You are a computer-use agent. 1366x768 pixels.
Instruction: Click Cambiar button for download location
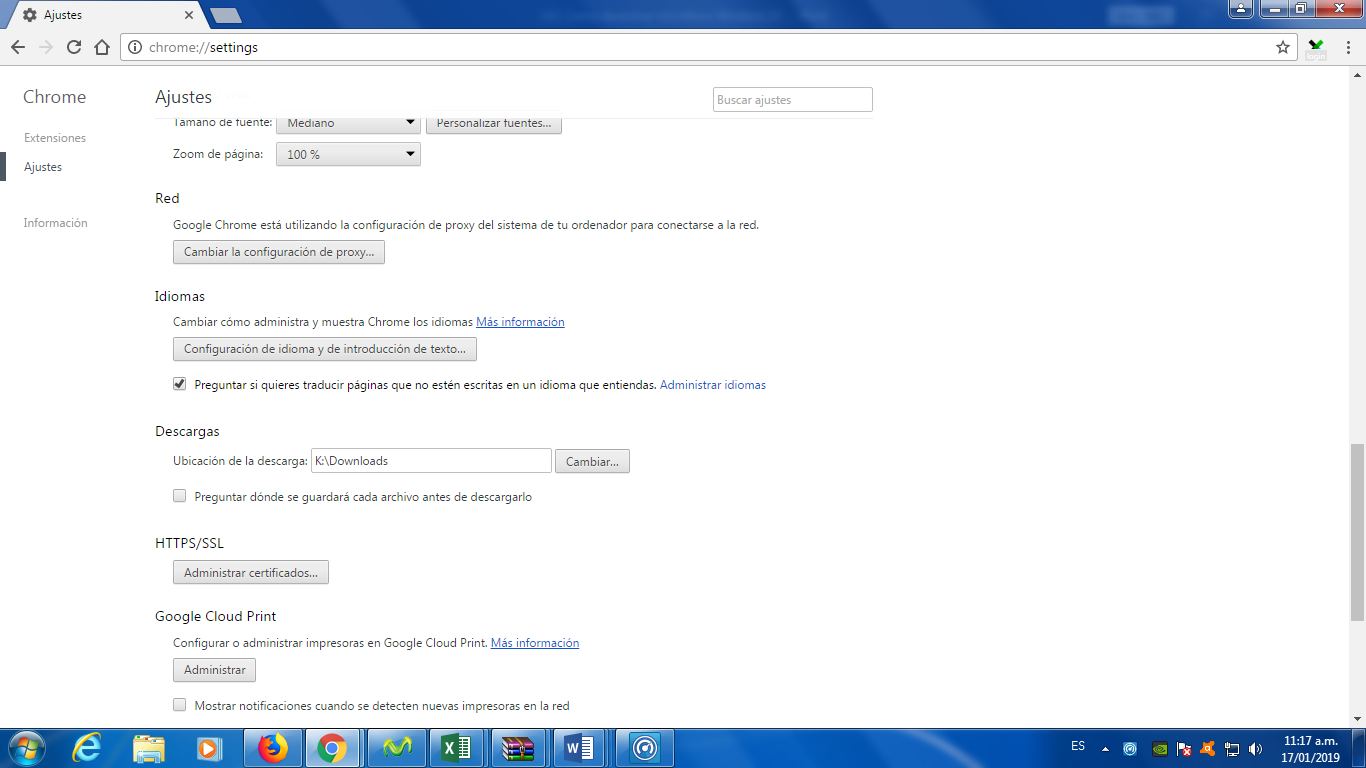tap(592, 461)
